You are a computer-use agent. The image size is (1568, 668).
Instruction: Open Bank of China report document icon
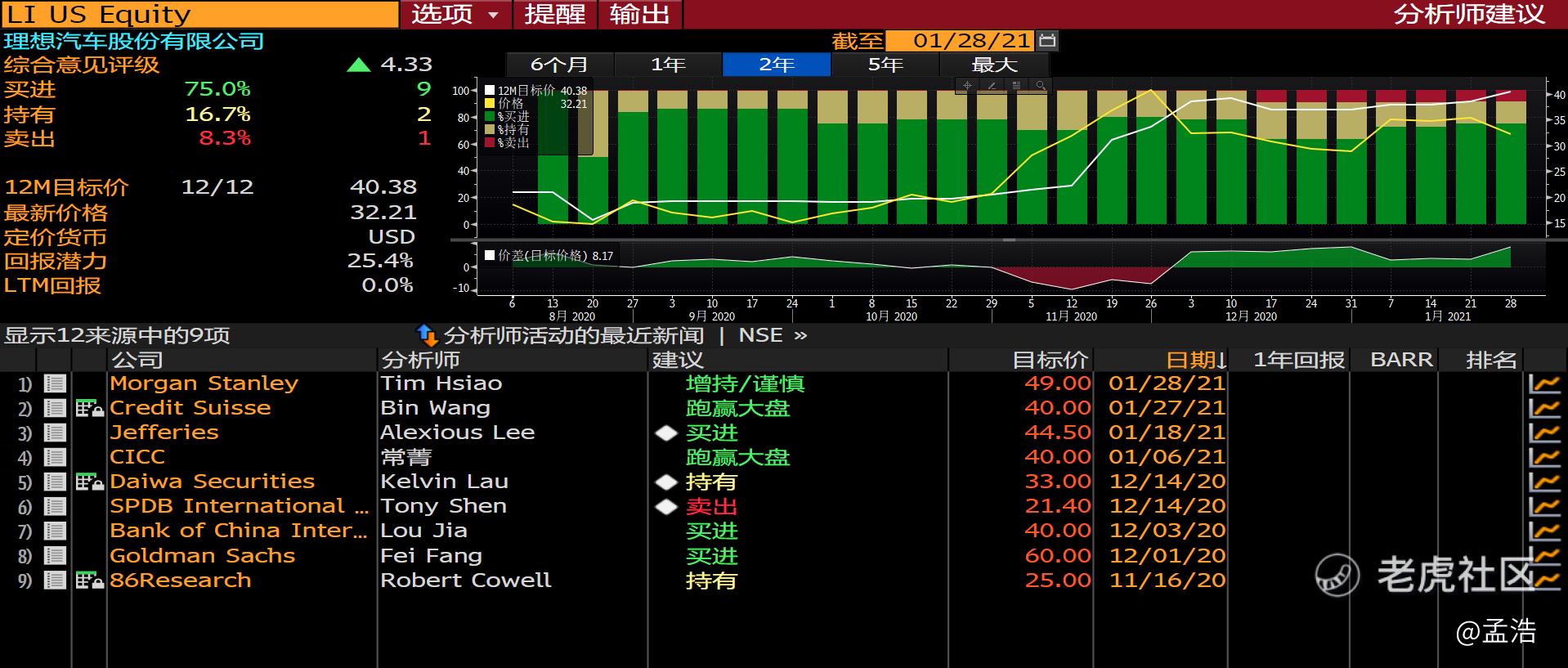click(55, 531)
